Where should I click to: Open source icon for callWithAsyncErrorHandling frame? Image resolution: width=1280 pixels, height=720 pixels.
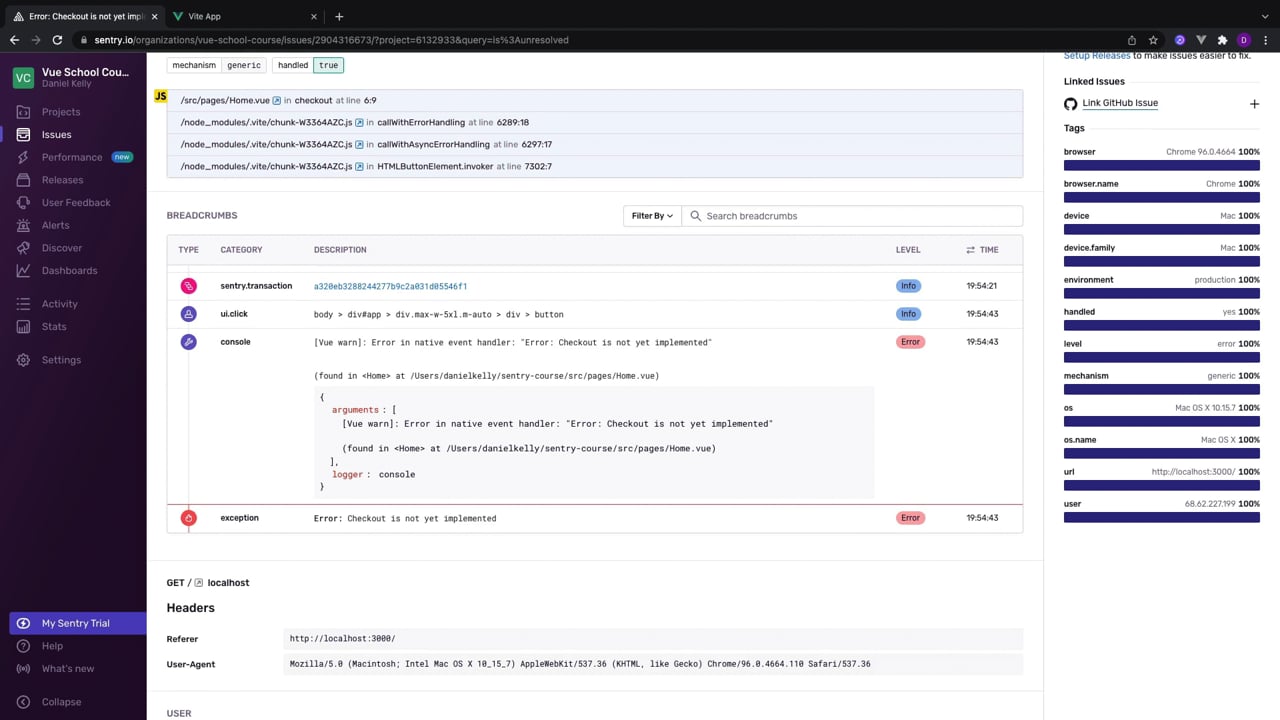coord(359,145)
